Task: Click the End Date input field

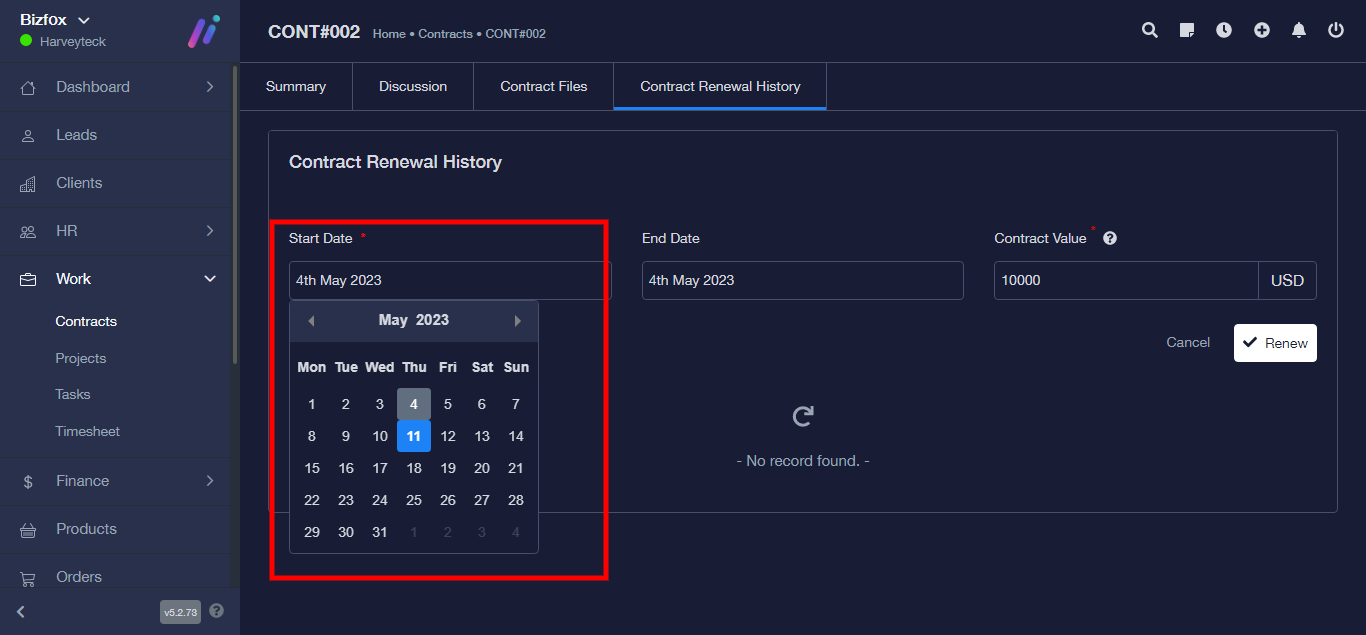Action: pos(802,281)
